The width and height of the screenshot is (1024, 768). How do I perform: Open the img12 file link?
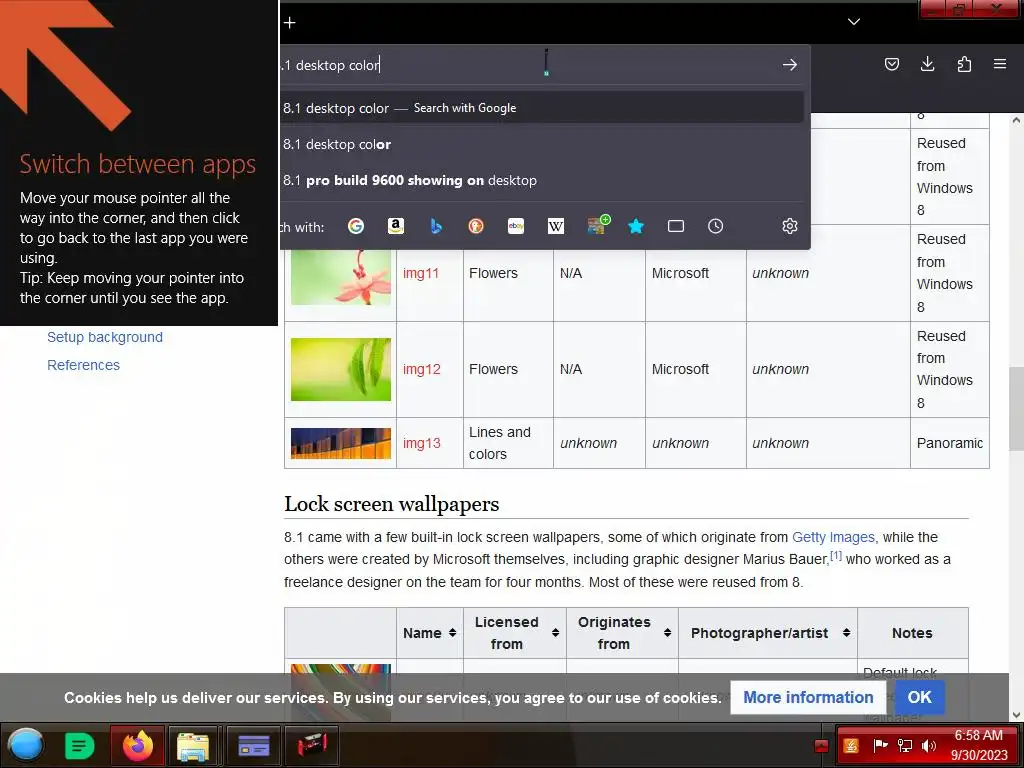pos(421,369)
